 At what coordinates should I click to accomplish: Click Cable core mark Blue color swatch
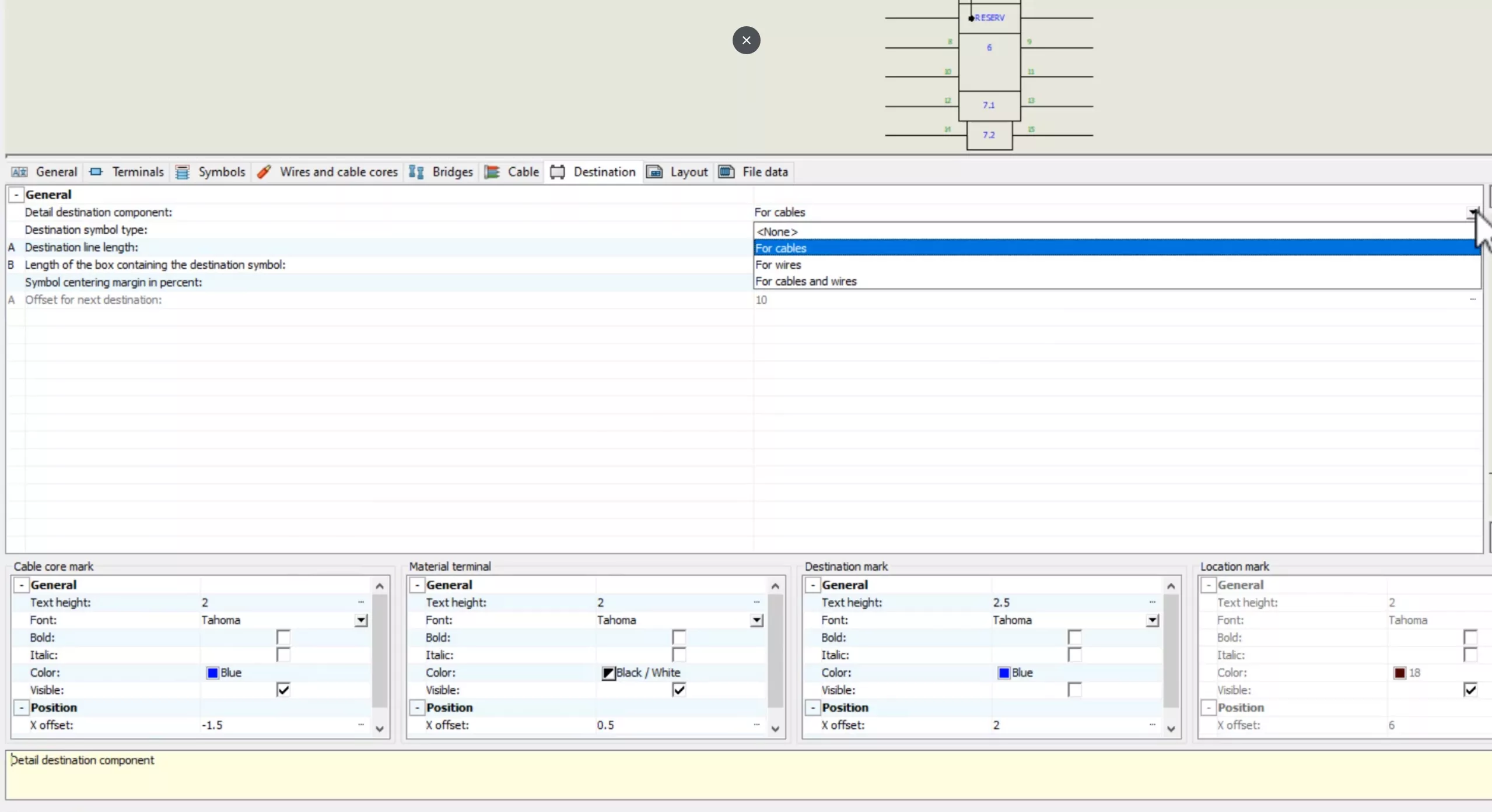(212, 673)
